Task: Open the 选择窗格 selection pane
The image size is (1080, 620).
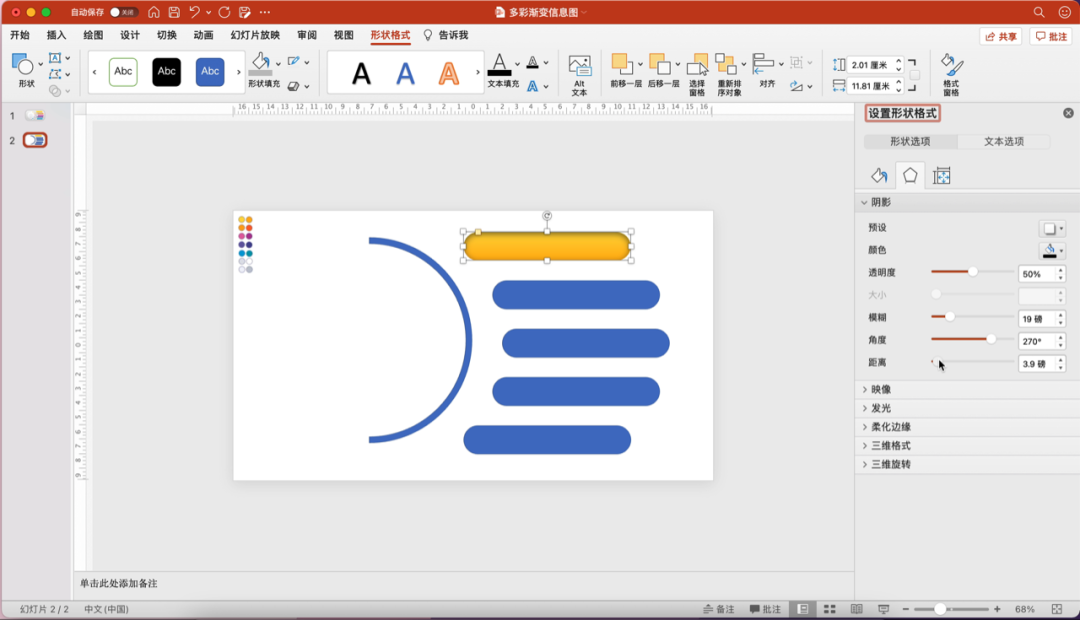Action: point(697,66)
